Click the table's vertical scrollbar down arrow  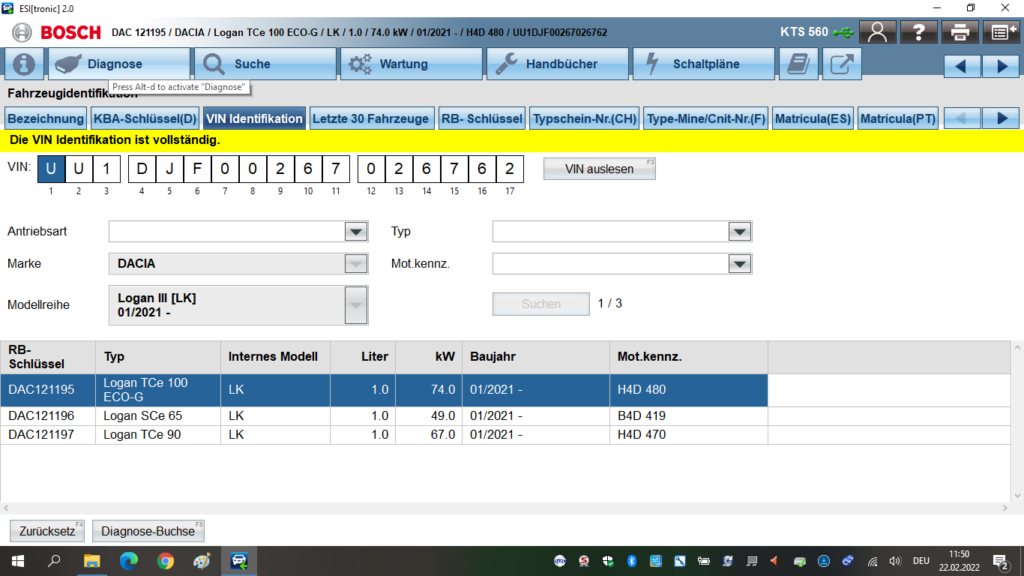tap(1017, 496)
